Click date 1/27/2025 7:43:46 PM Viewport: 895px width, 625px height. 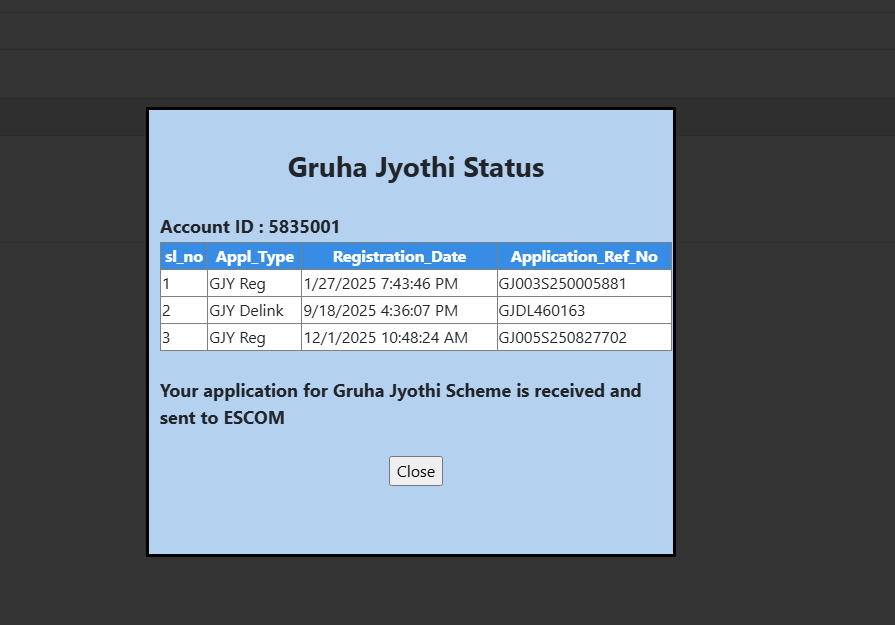381,284
